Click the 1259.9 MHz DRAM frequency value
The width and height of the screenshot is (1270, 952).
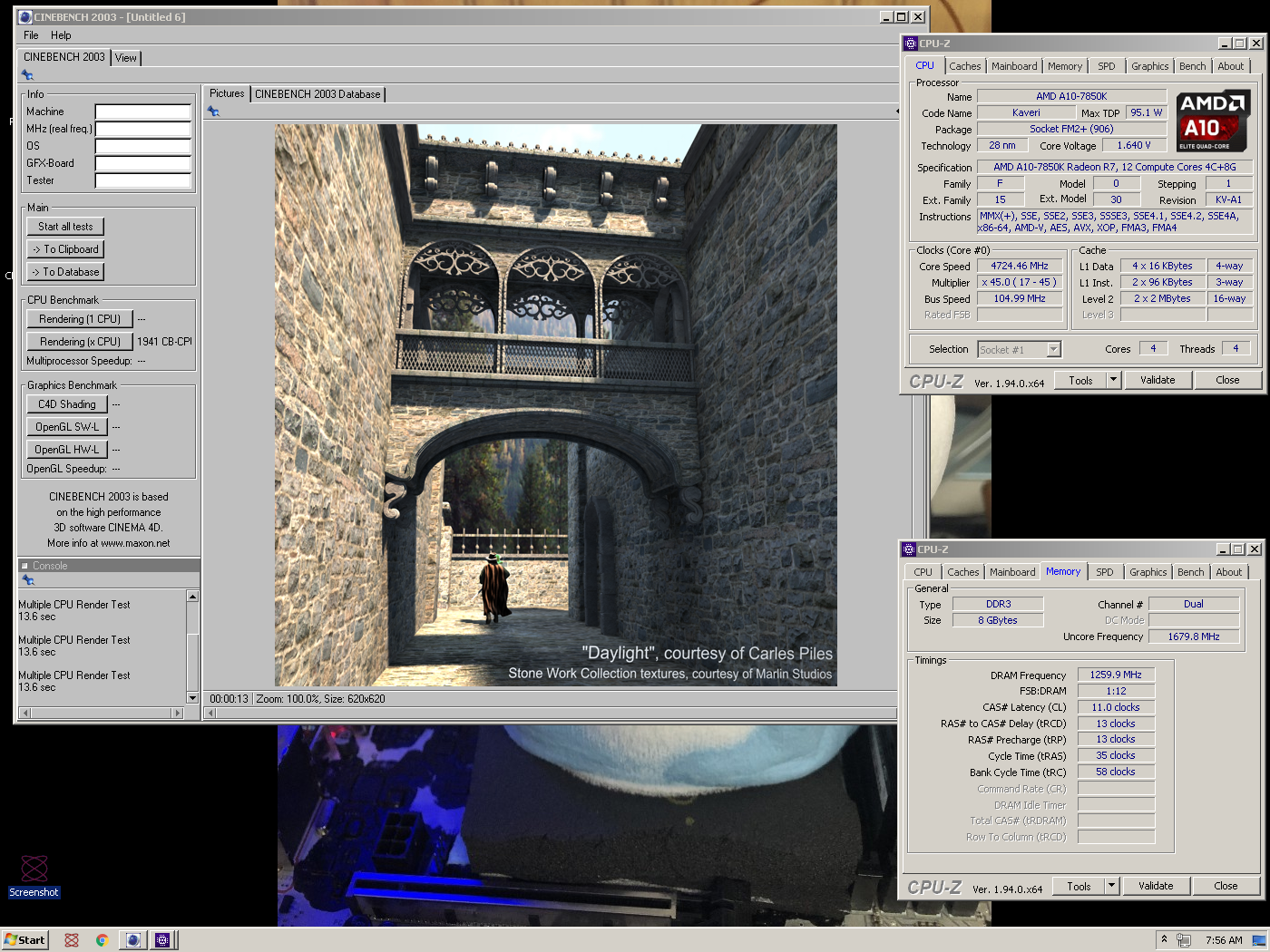[1116, 675]
